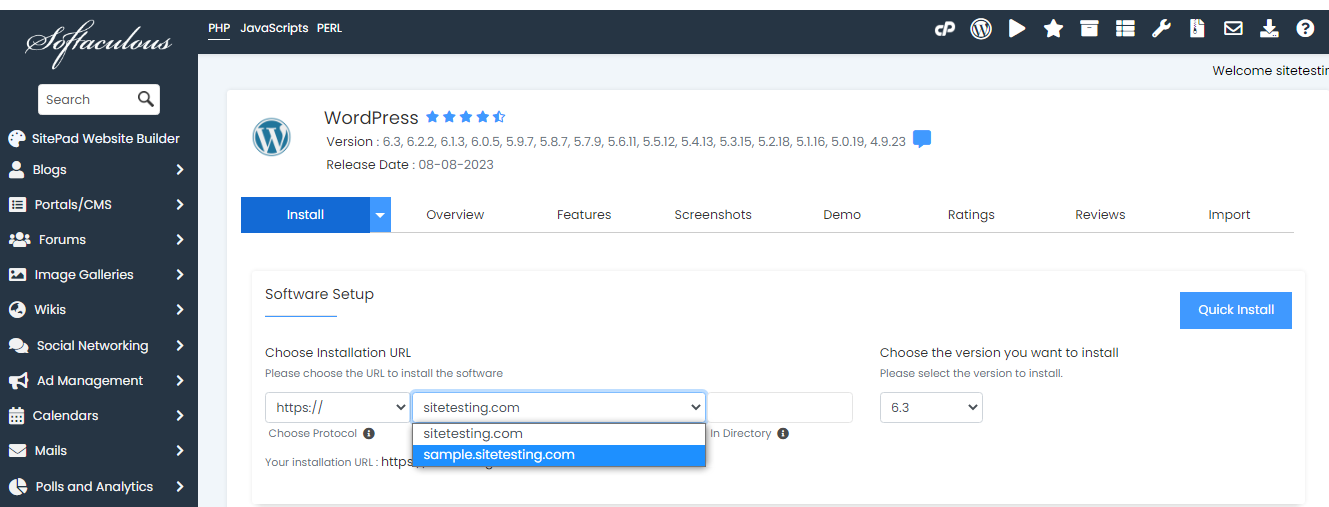This screenshot has width=1329, height=507.
Task: Select sitetesting.com option in domain list
Action: [559, 434]
